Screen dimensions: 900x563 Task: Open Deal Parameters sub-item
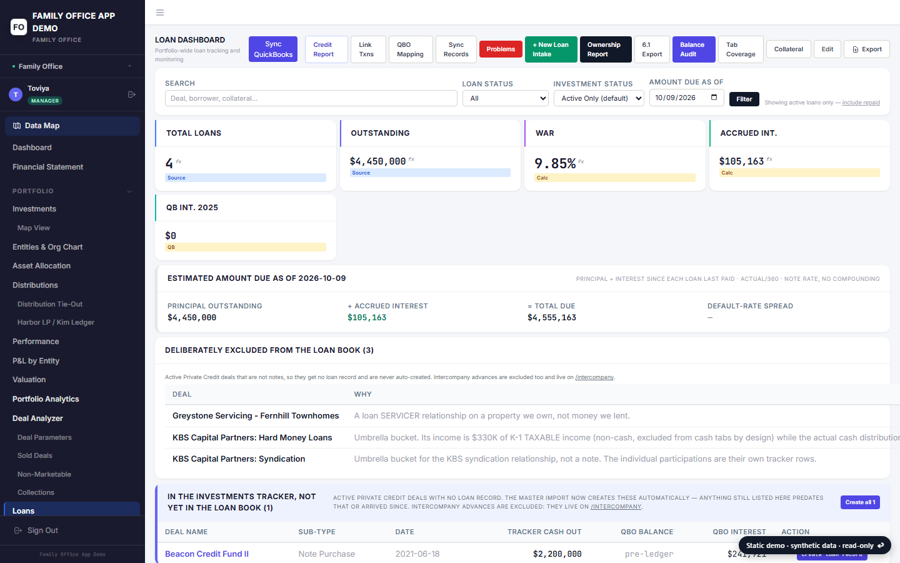(44, 437)
